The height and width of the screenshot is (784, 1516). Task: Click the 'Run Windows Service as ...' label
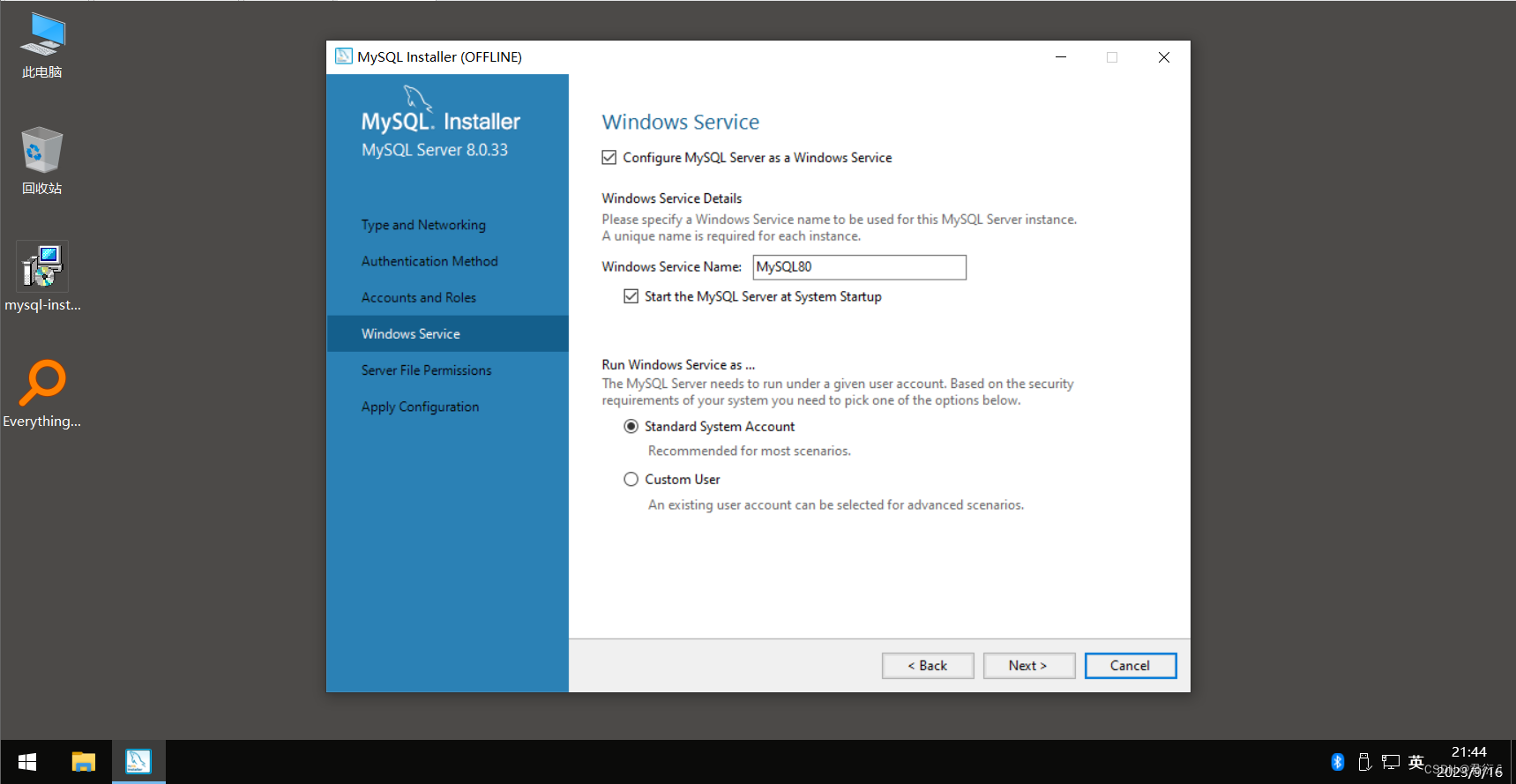(x=678, y=365)
